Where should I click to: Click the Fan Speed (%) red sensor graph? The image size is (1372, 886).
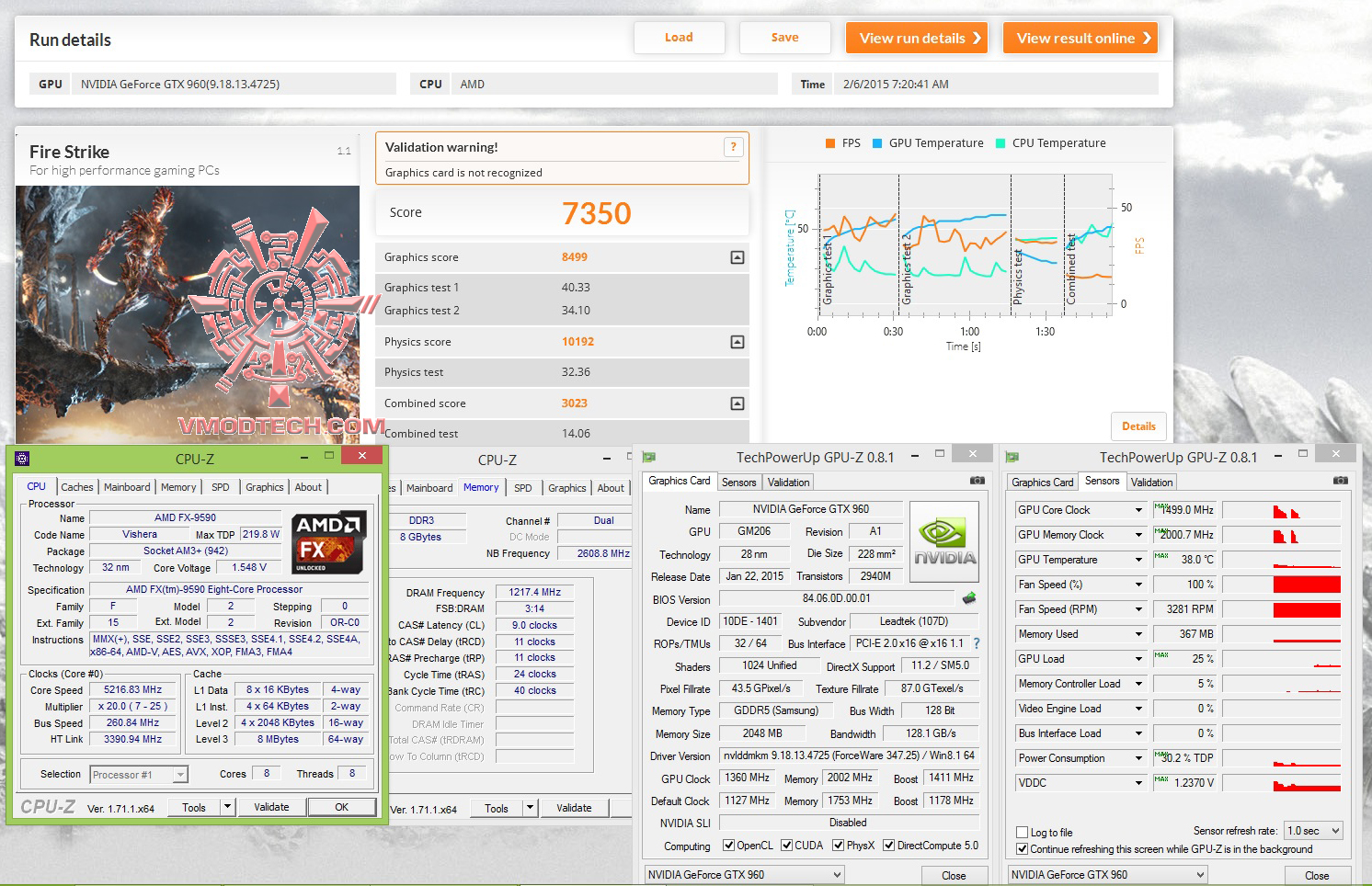[x=1281, y=585]
